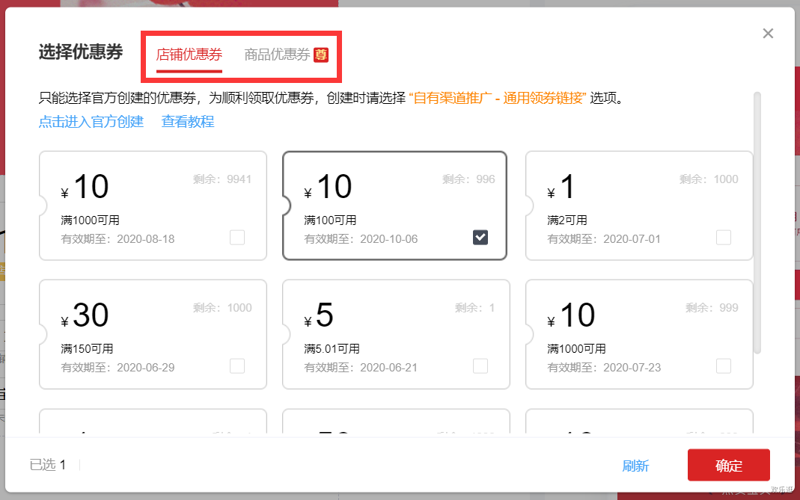
Task: Click the 已选 1 selected count label
Action: coord(48,465)
